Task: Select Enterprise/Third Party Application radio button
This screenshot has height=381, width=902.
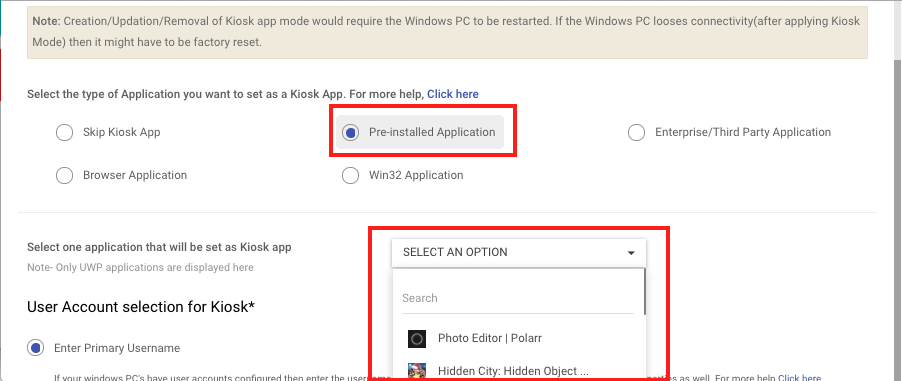Action: point(636,132)
